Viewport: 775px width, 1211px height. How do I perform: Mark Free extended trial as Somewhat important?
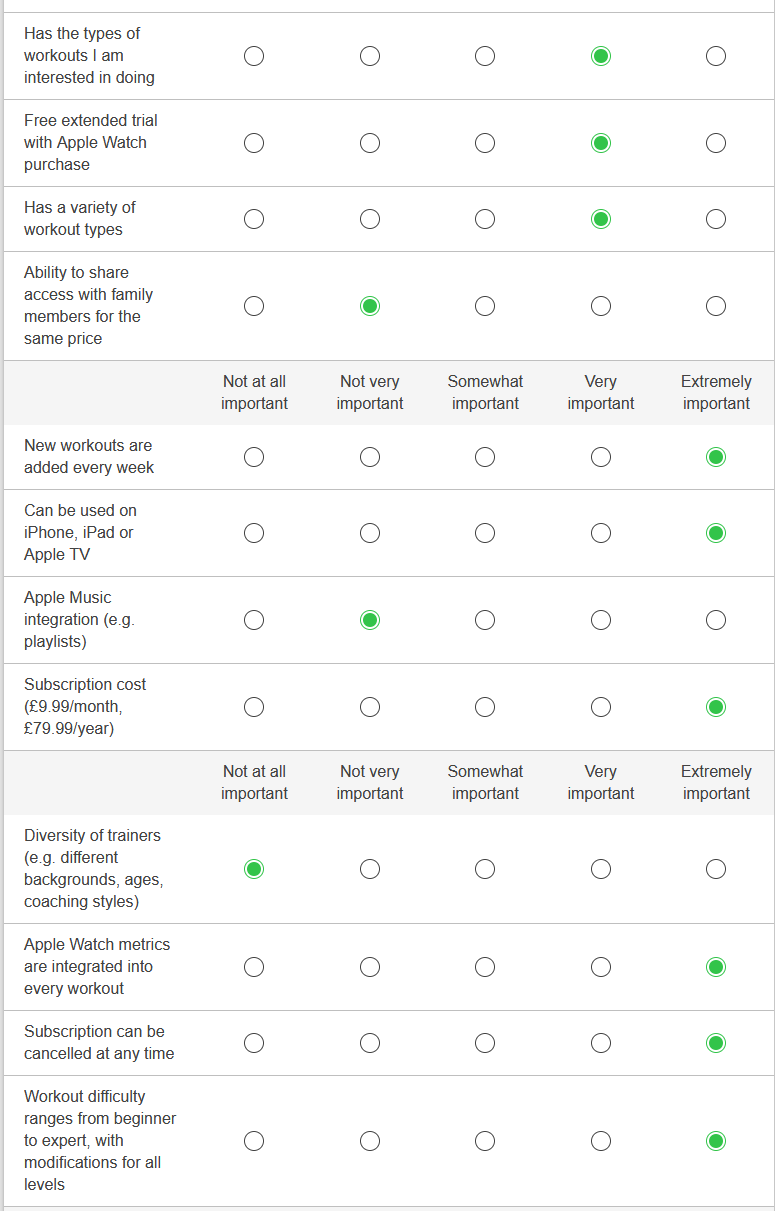(x=485, y=143)
